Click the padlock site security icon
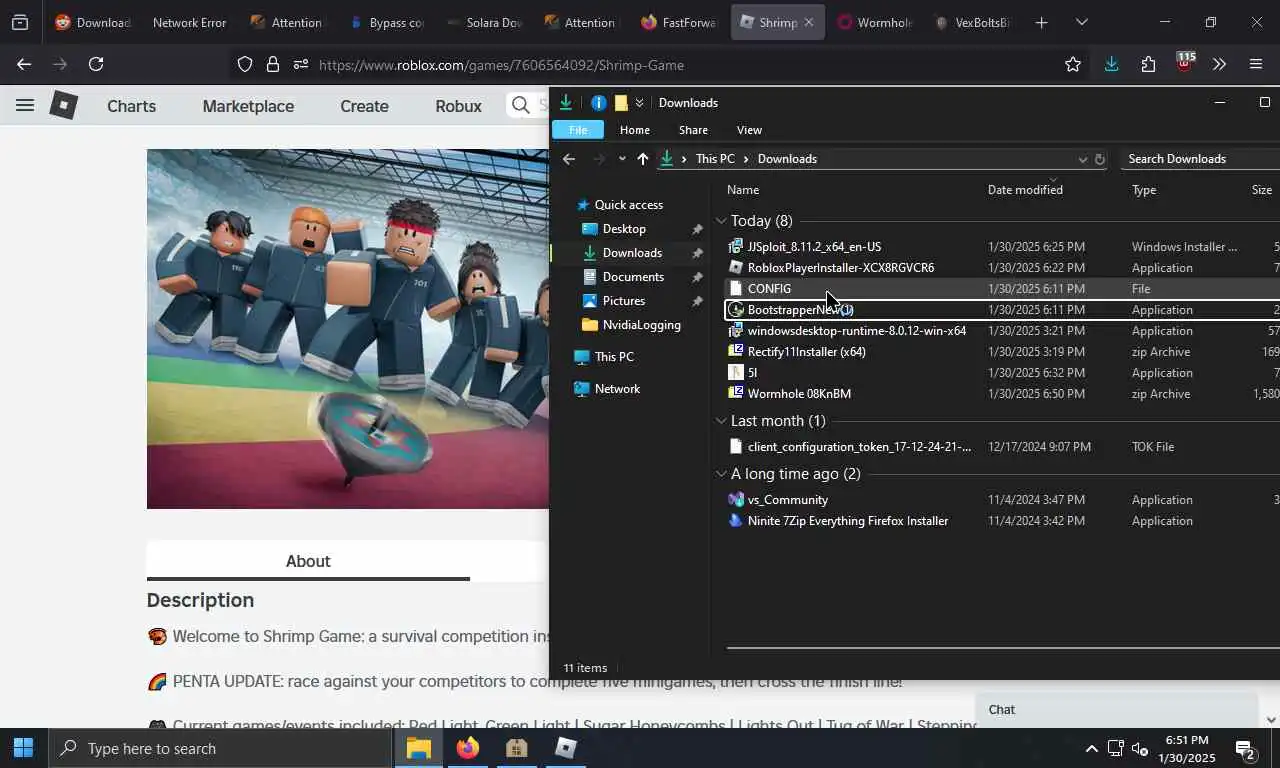The height and width of the screenshot is (768, 1280). (272, 64)
